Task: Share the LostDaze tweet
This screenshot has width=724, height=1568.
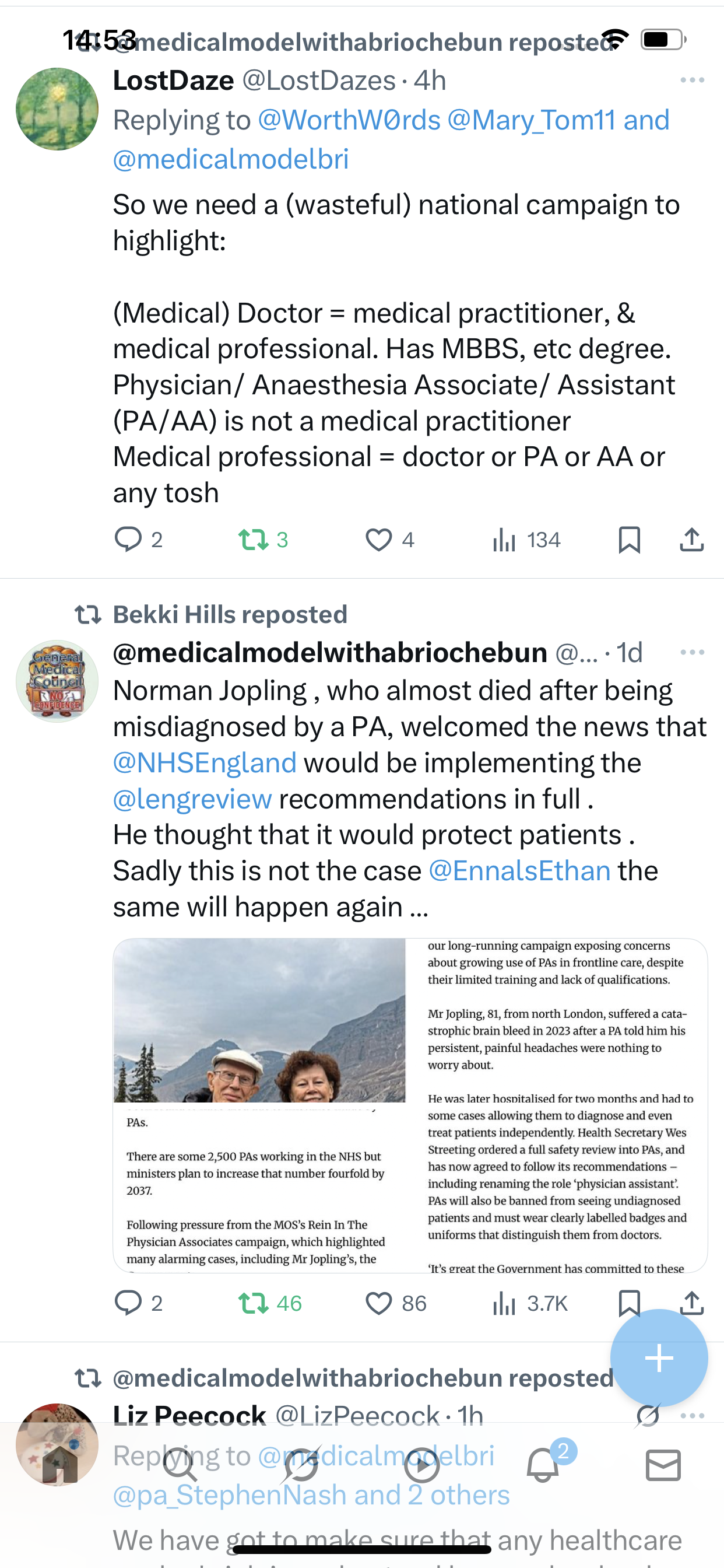Action: click(691, 540)
